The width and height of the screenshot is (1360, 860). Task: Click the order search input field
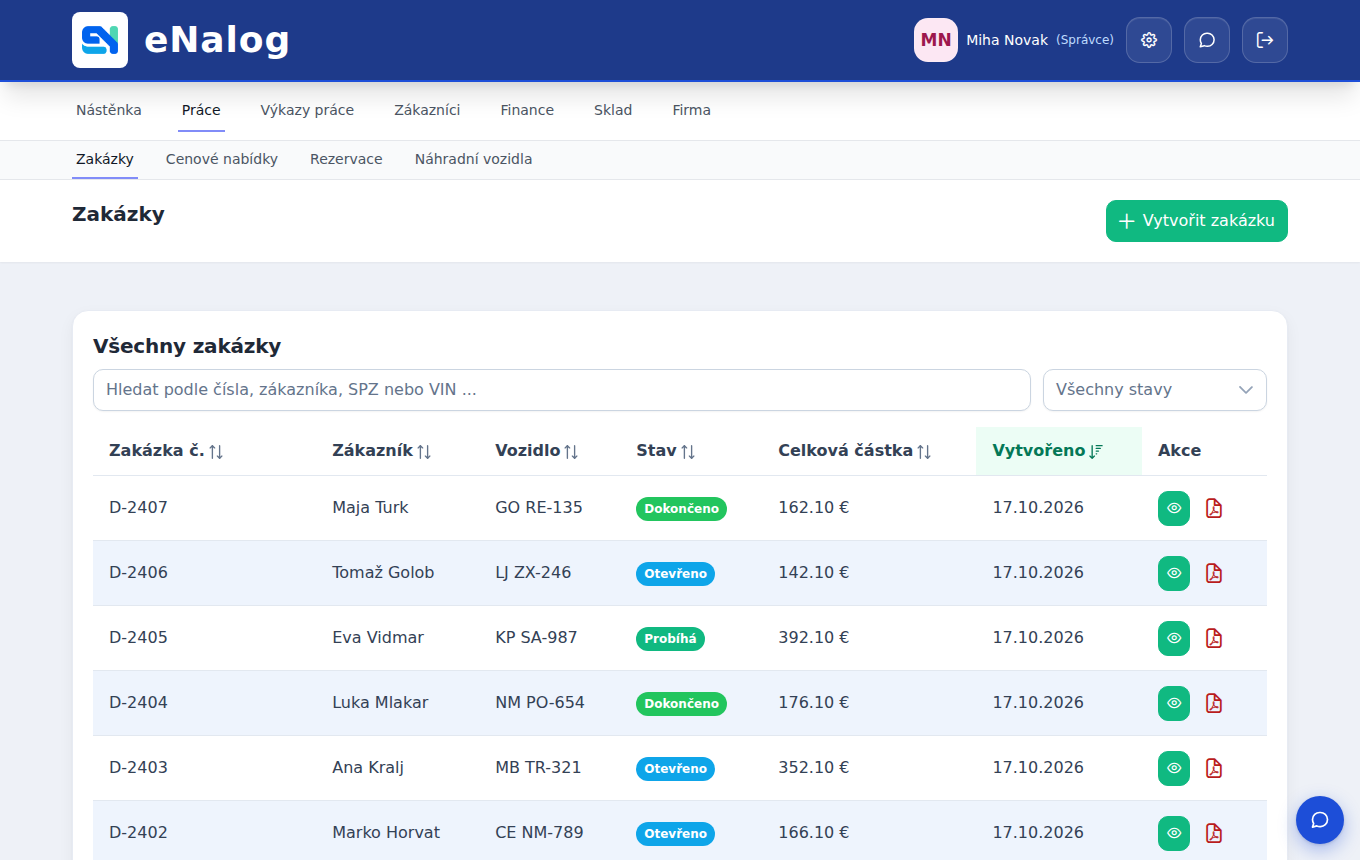point(562,390)
